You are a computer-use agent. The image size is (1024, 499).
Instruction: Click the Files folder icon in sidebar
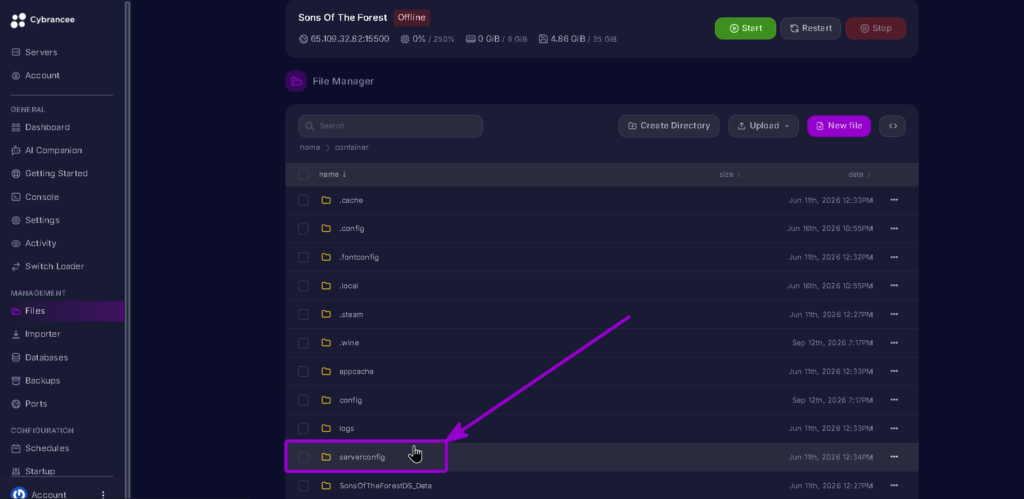tap(16, 311)
